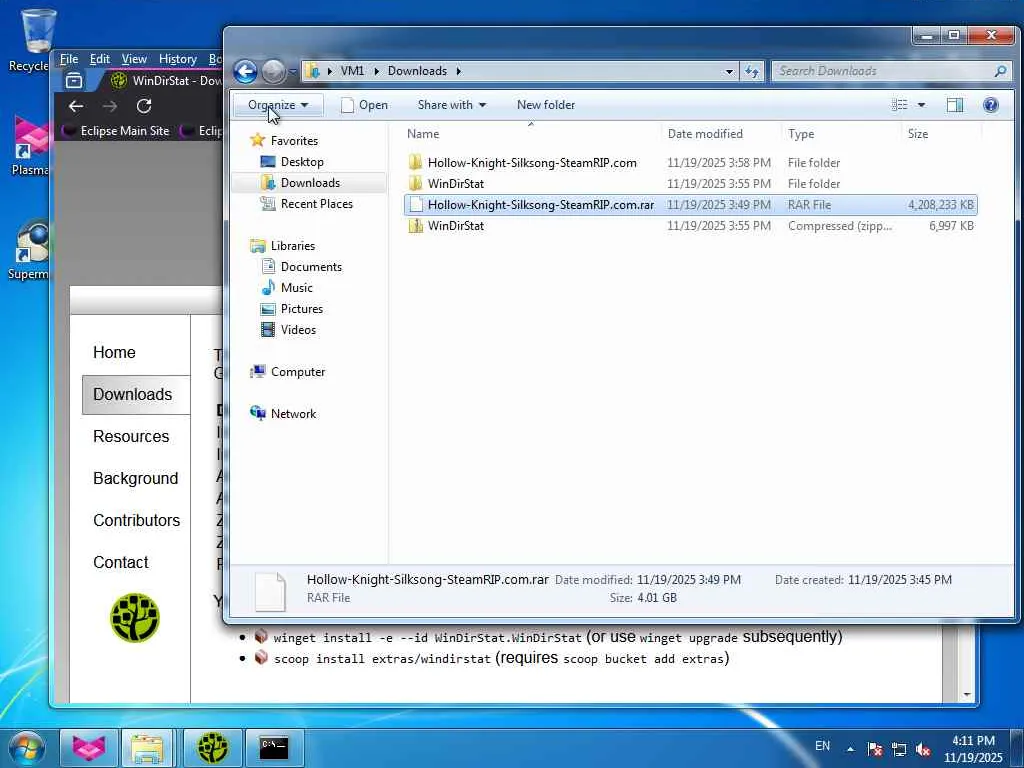This screenshot has height=768, width=1024.
Task: Open Explorer help question mark icon
Action: pyautogui.click(x=990, y=104)
